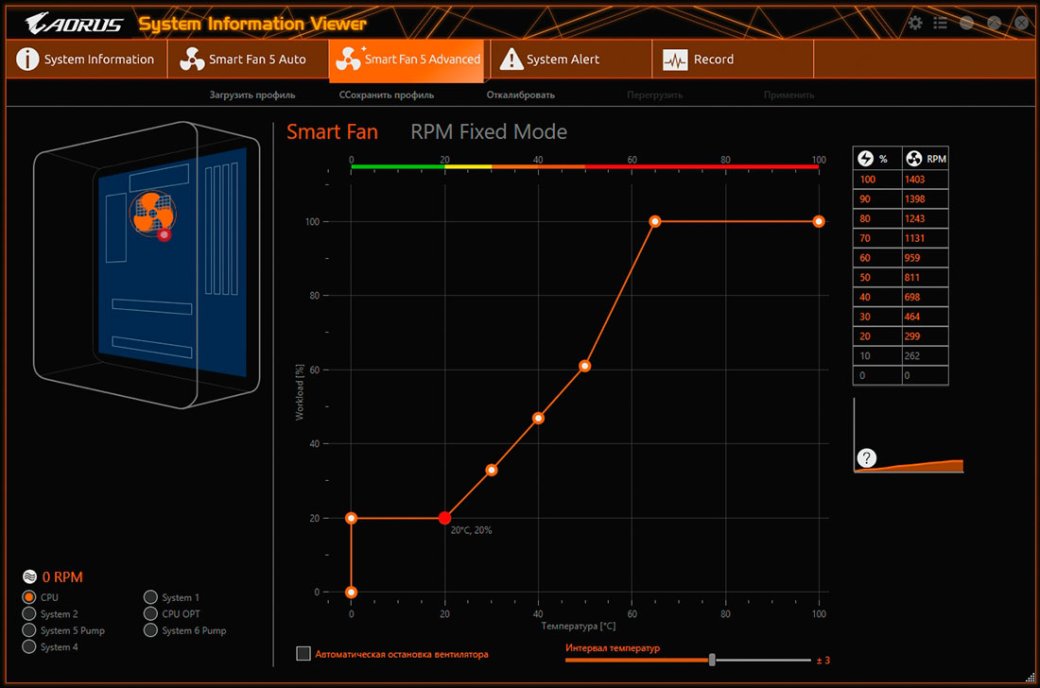Click the Откалибровать button

[520, 95]
